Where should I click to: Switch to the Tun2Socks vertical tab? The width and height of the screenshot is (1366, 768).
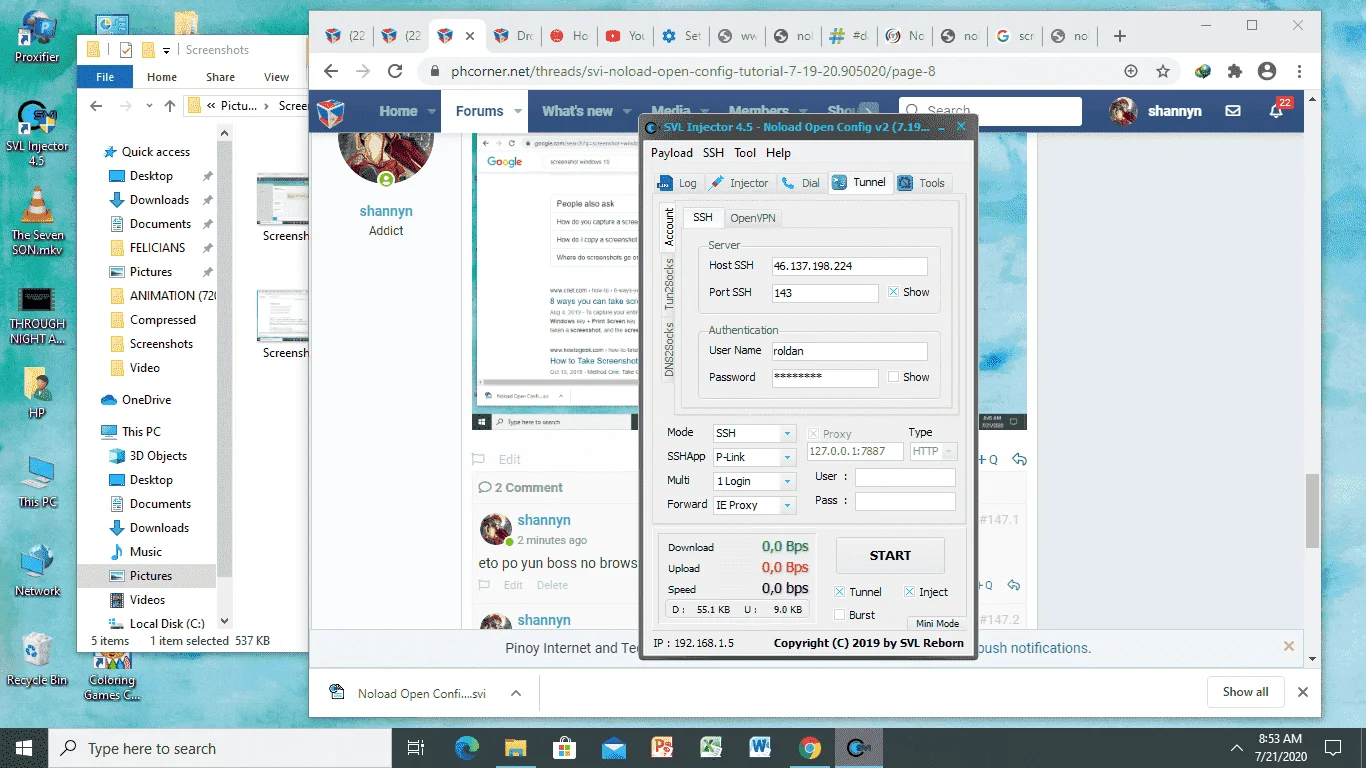pos(670,284)
